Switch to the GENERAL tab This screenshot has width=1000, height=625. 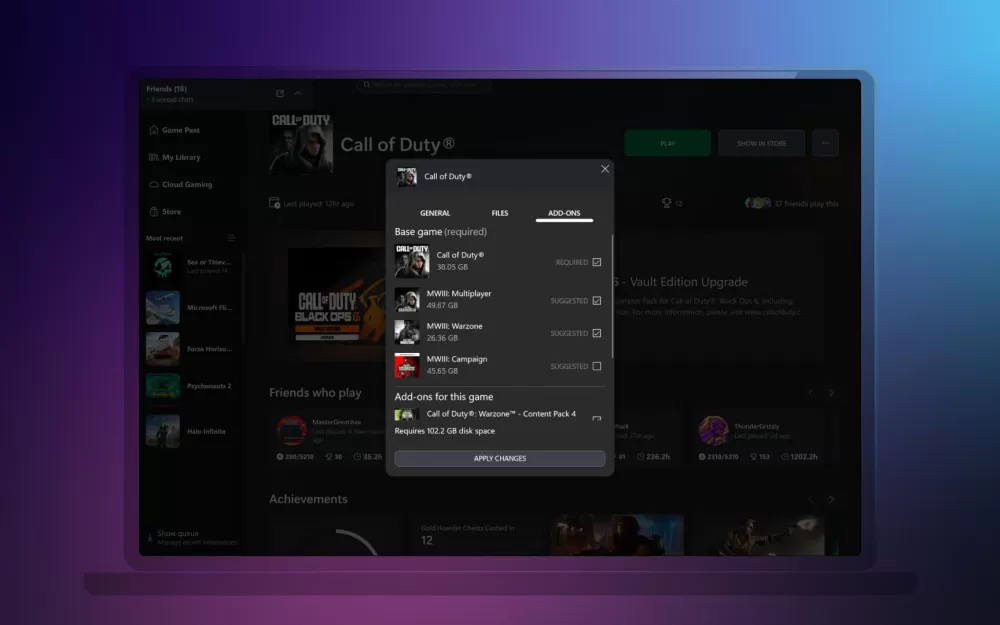[435, 213]
